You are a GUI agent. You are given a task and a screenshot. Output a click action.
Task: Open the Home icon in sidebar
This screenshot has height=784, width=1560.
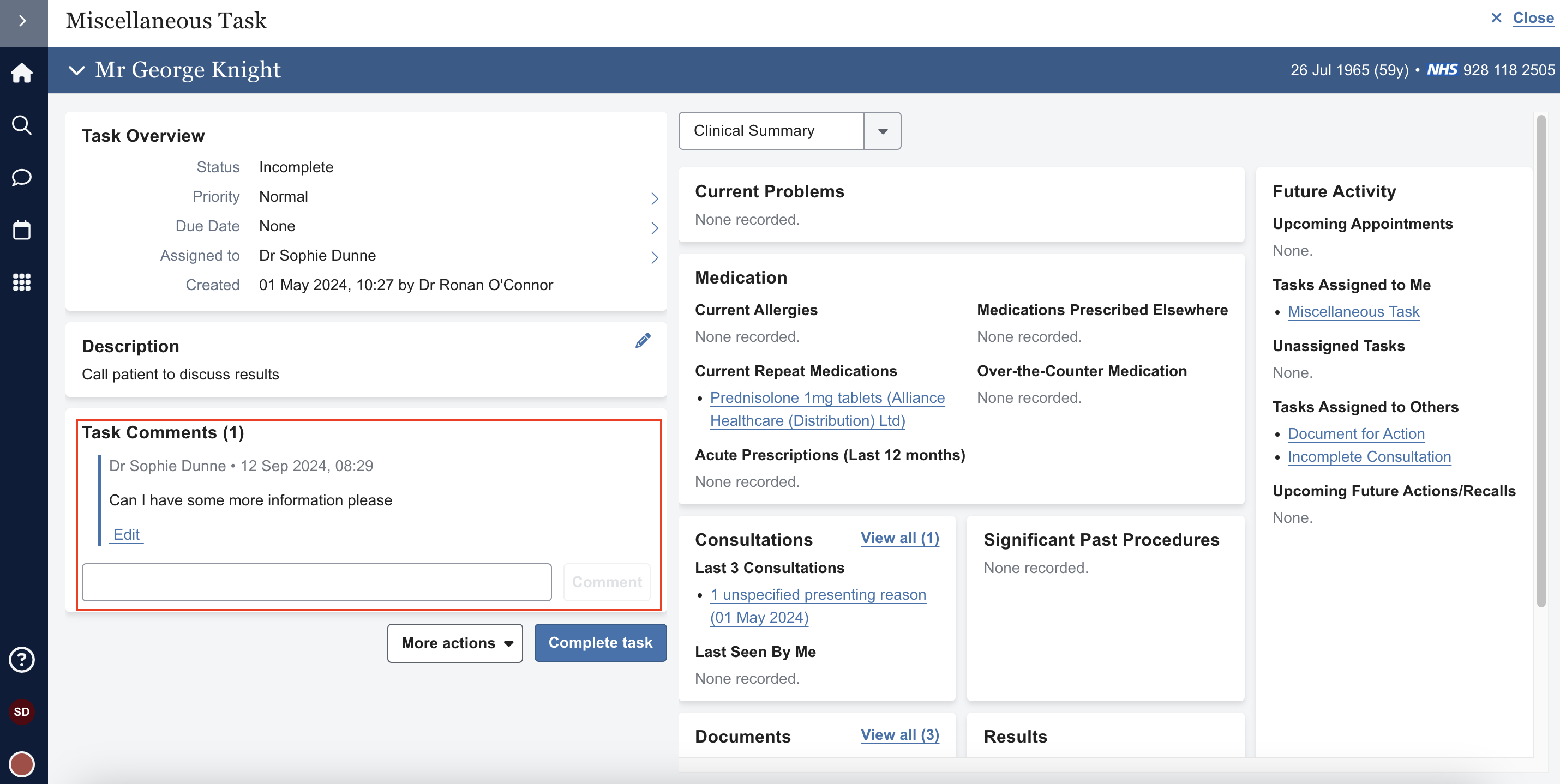tap(22, 73)
